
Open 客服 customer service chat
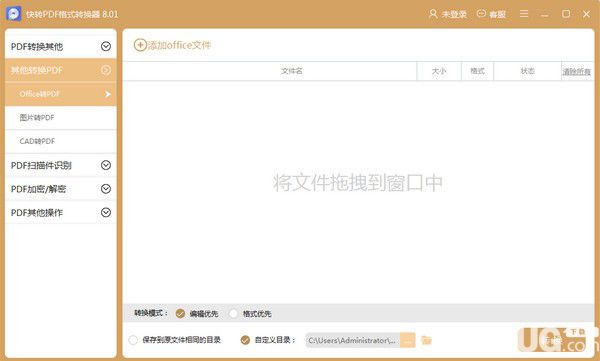click(x=491, y=14)
